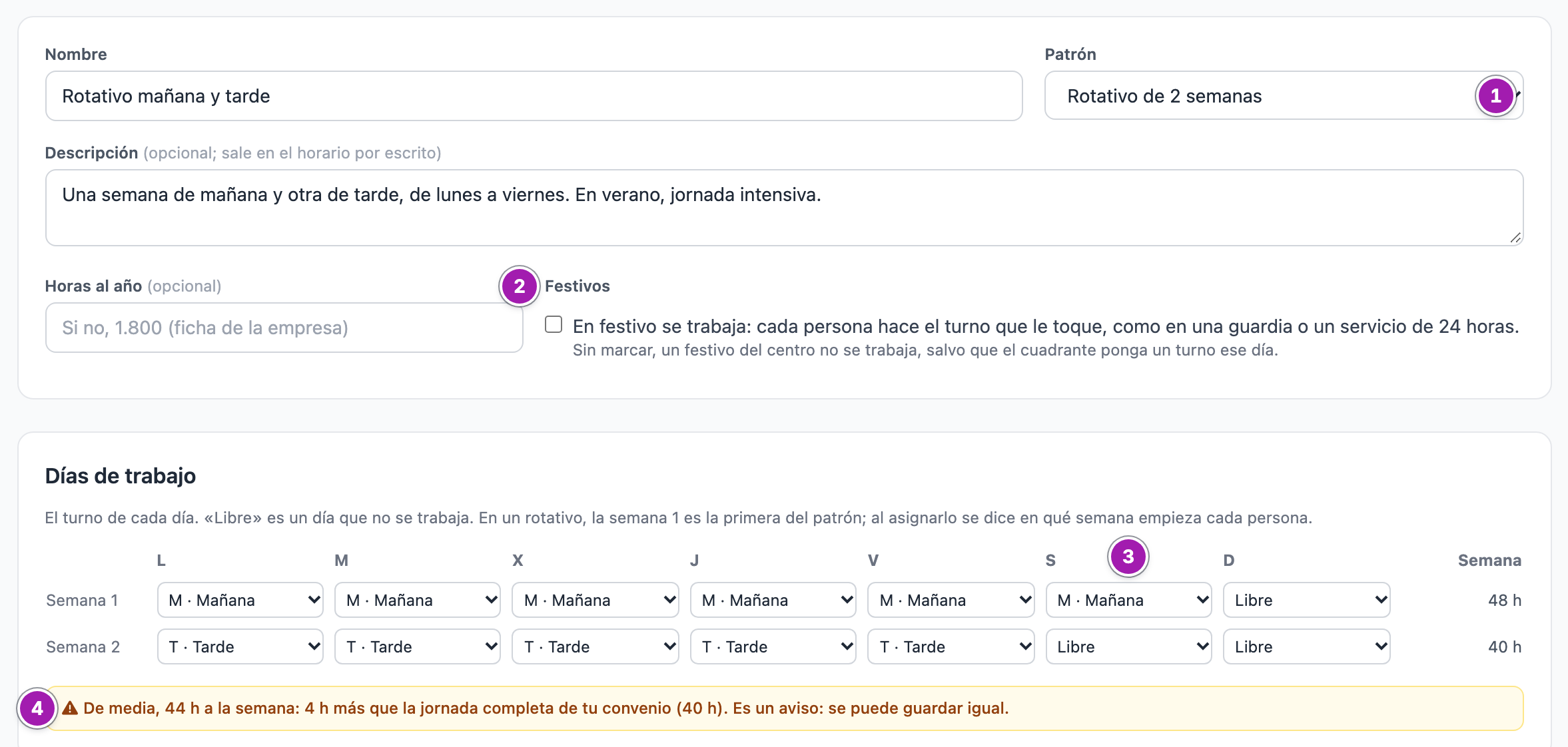The image size is (1568, 747).
Task: Click the '40 h' weekly total
Action: pos(1505,647)
